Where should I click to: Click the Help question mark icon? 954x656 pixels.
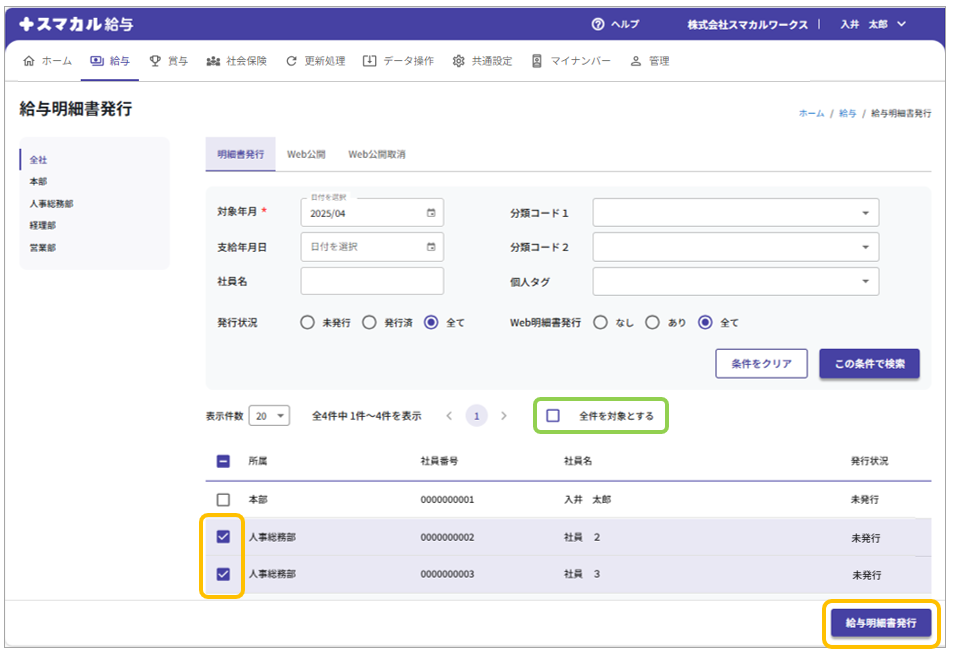(598, 24)
